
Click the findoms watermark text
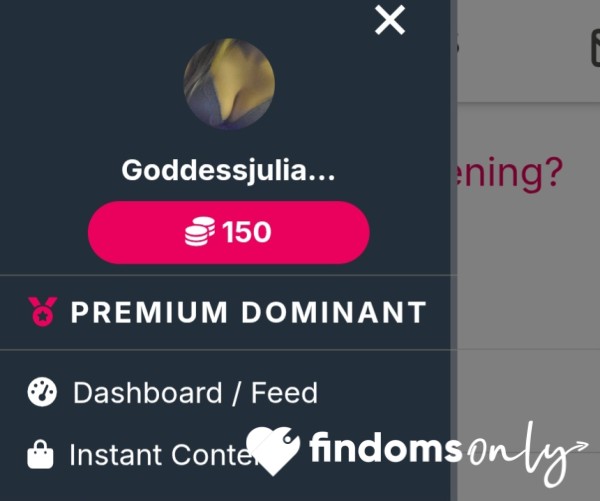coord(385,448)
